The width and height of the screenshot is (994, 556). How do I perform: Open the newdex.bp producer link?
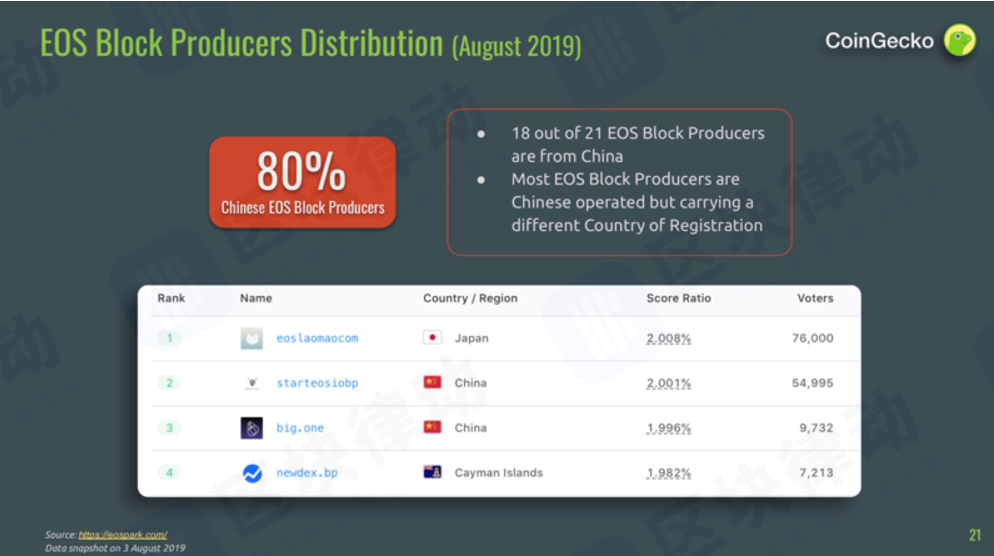(307, 473)
